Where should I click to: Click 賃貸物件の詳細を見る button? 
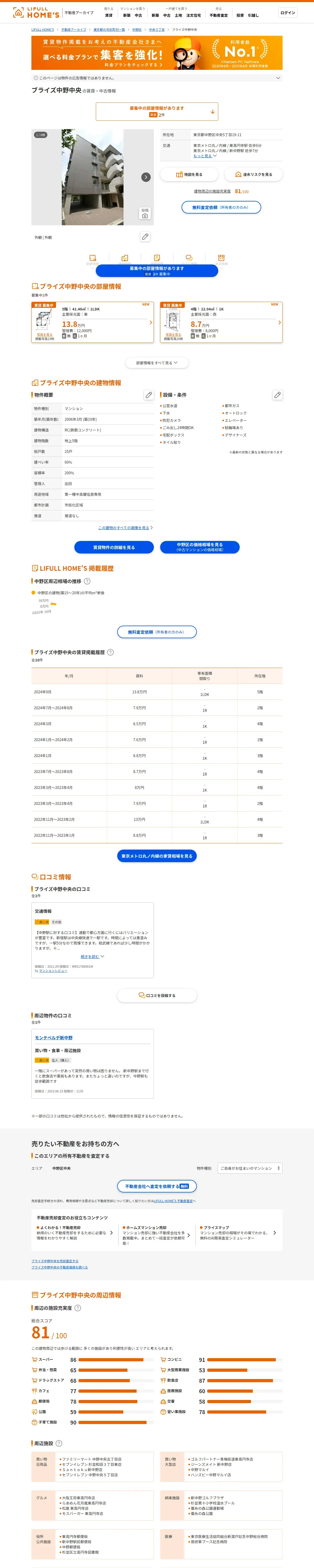[x=114, y=547]
